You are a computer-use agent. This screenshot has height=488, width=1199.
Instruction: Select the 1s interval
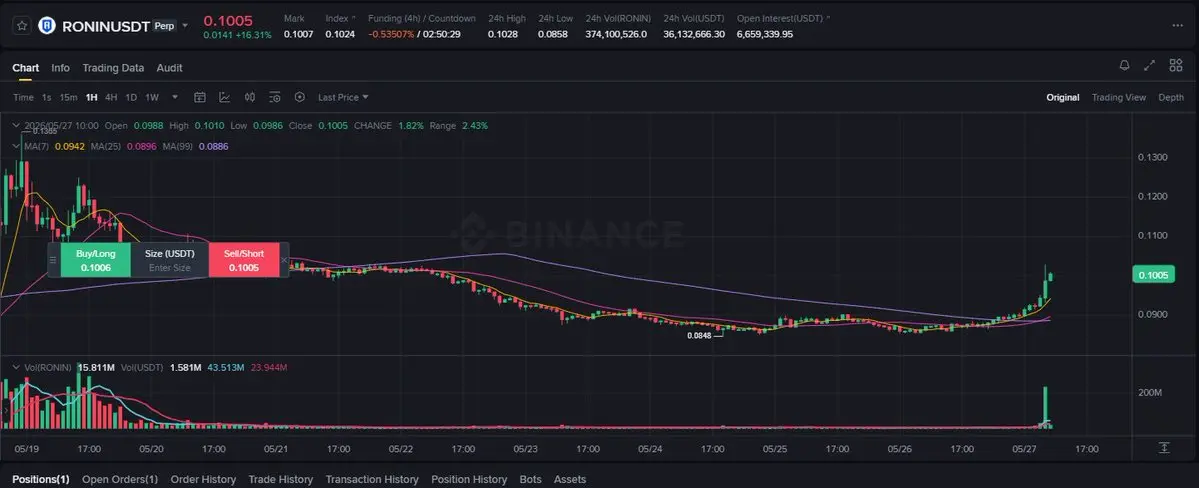tap(47, 97)
